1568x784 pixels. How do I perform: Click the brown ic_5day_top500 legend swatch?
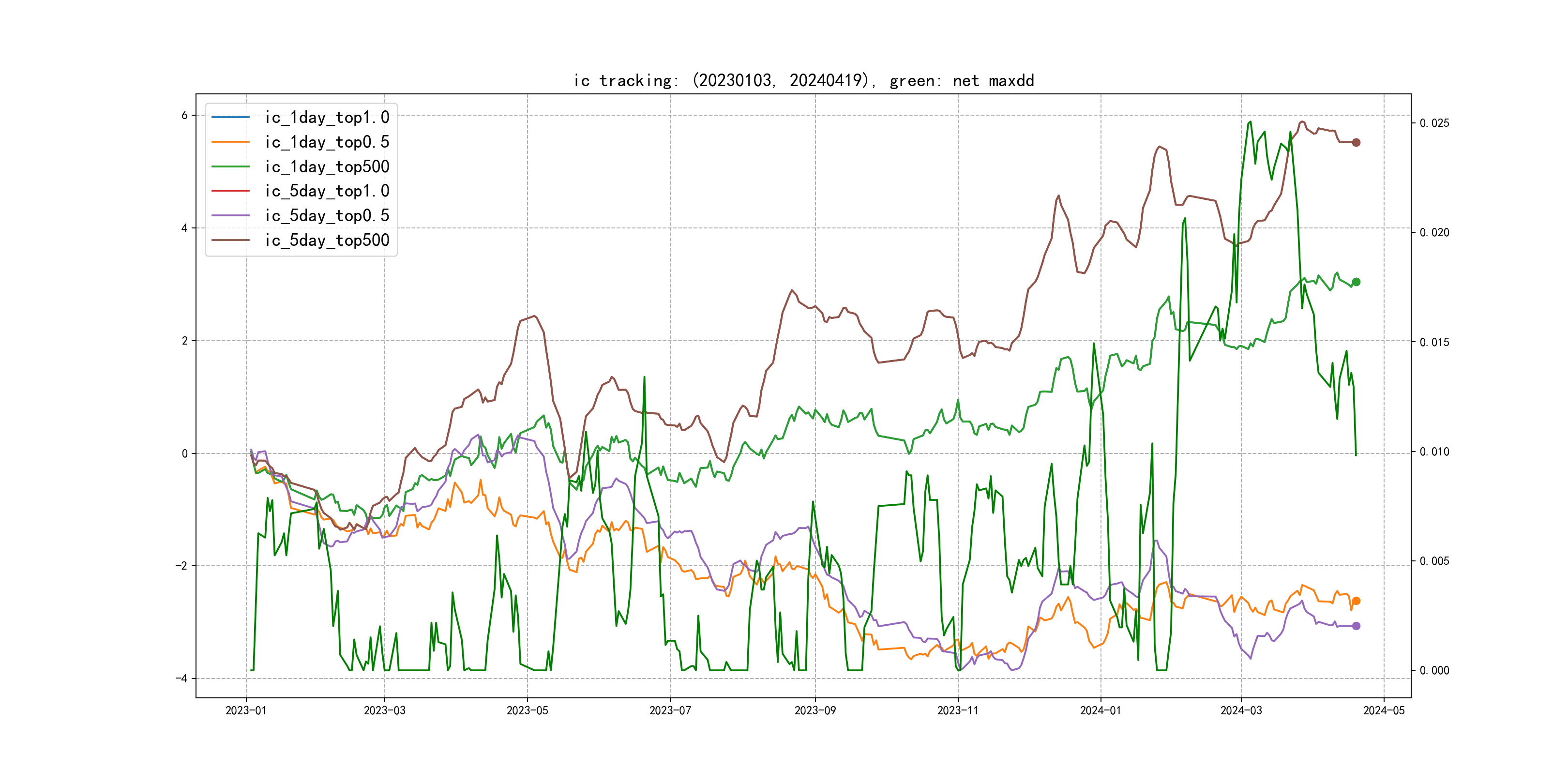point(230,240)
